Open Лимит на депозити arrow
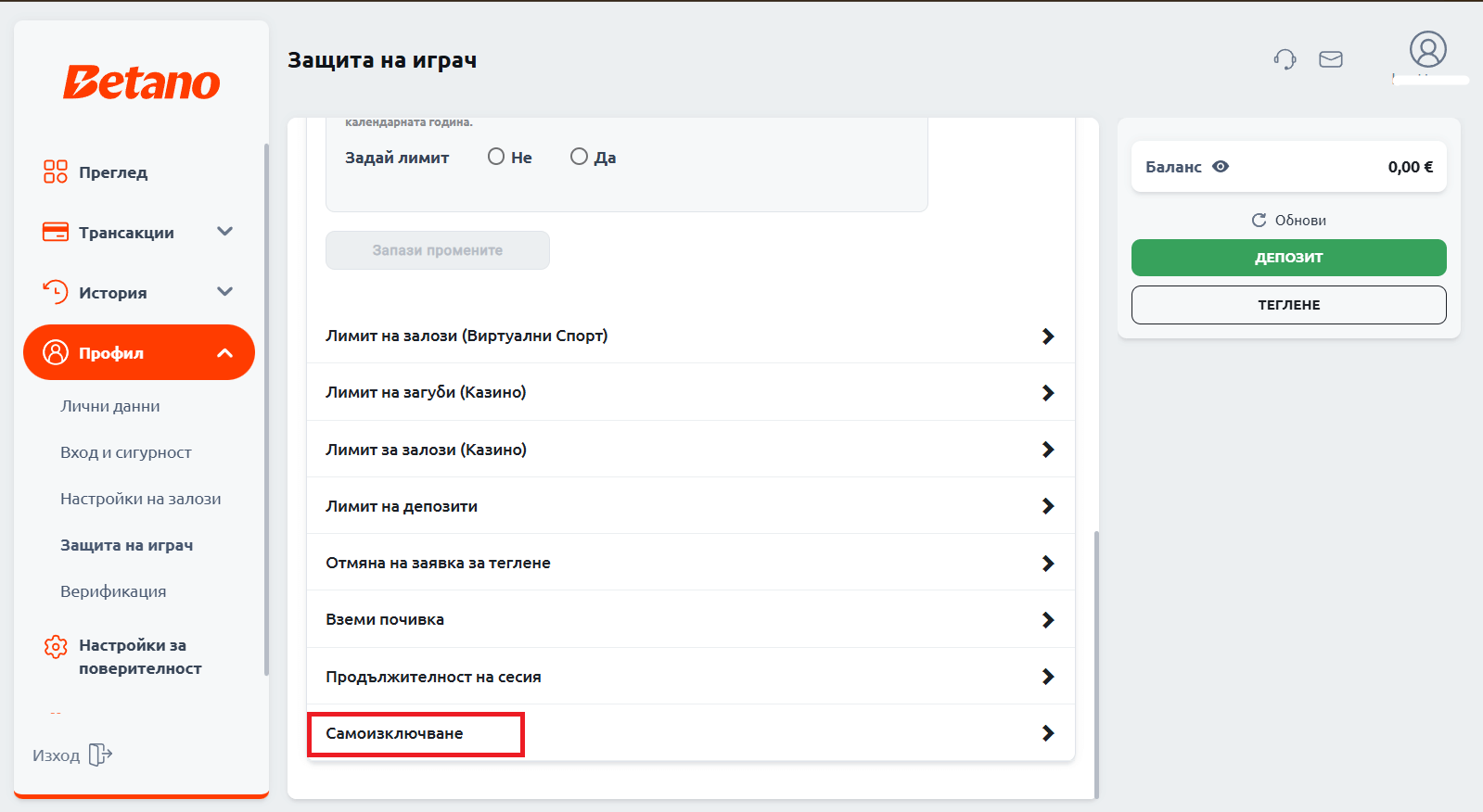This screenshot has width=1483, height=812. tap(1048, 506)
